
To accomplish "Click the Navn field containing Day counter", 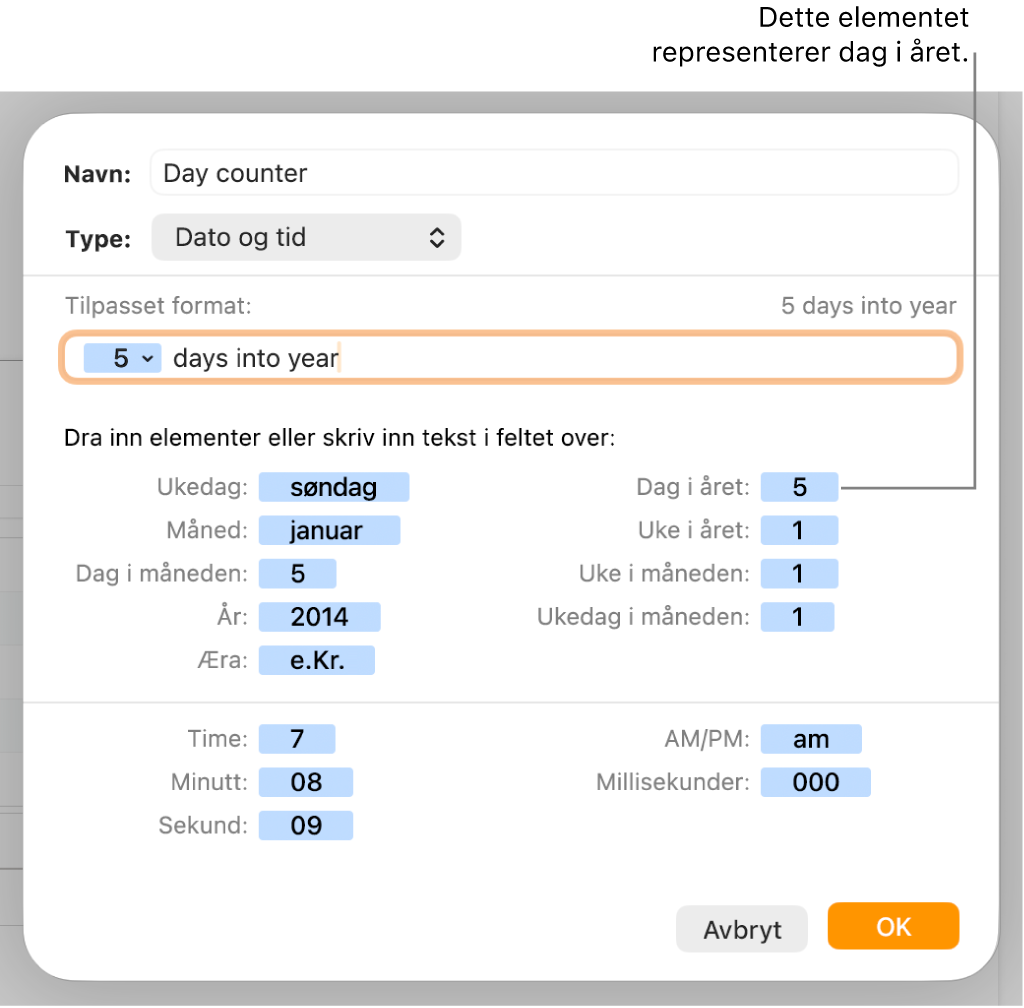I will (x=554, y=173).
